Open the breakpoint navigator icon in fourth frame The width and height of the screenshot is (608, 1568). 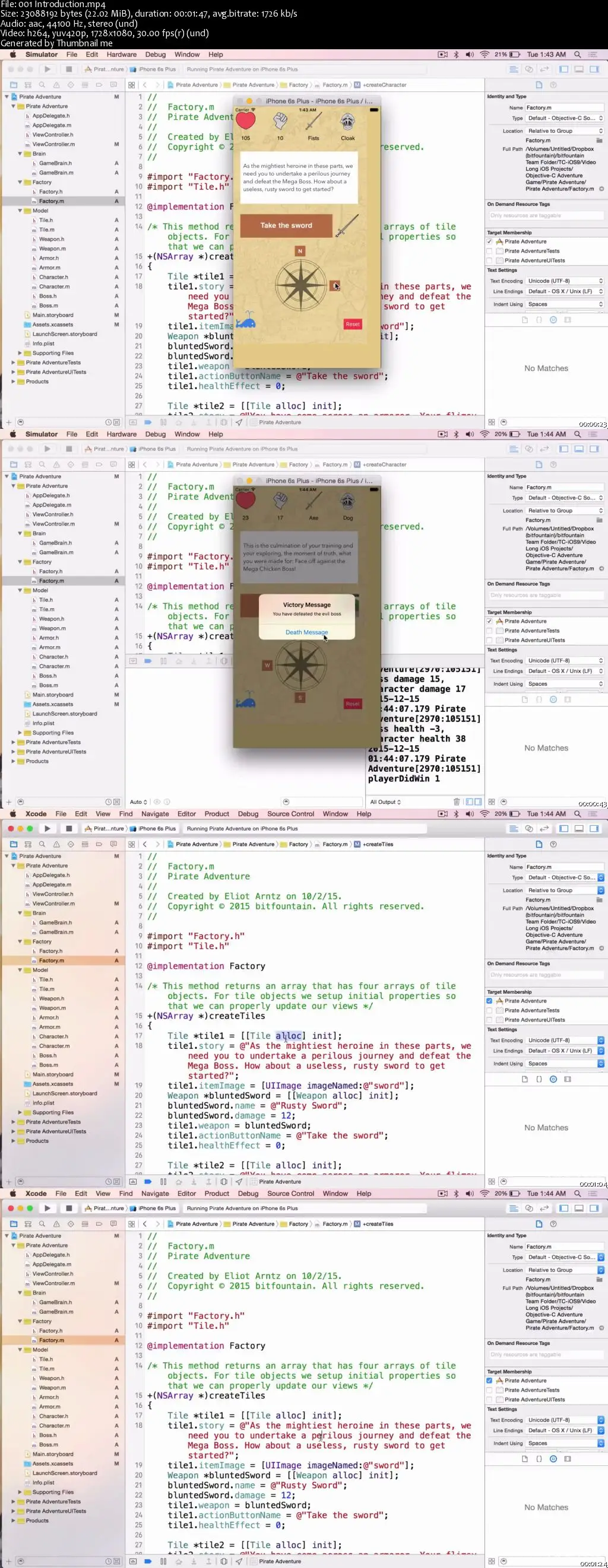99,1224
